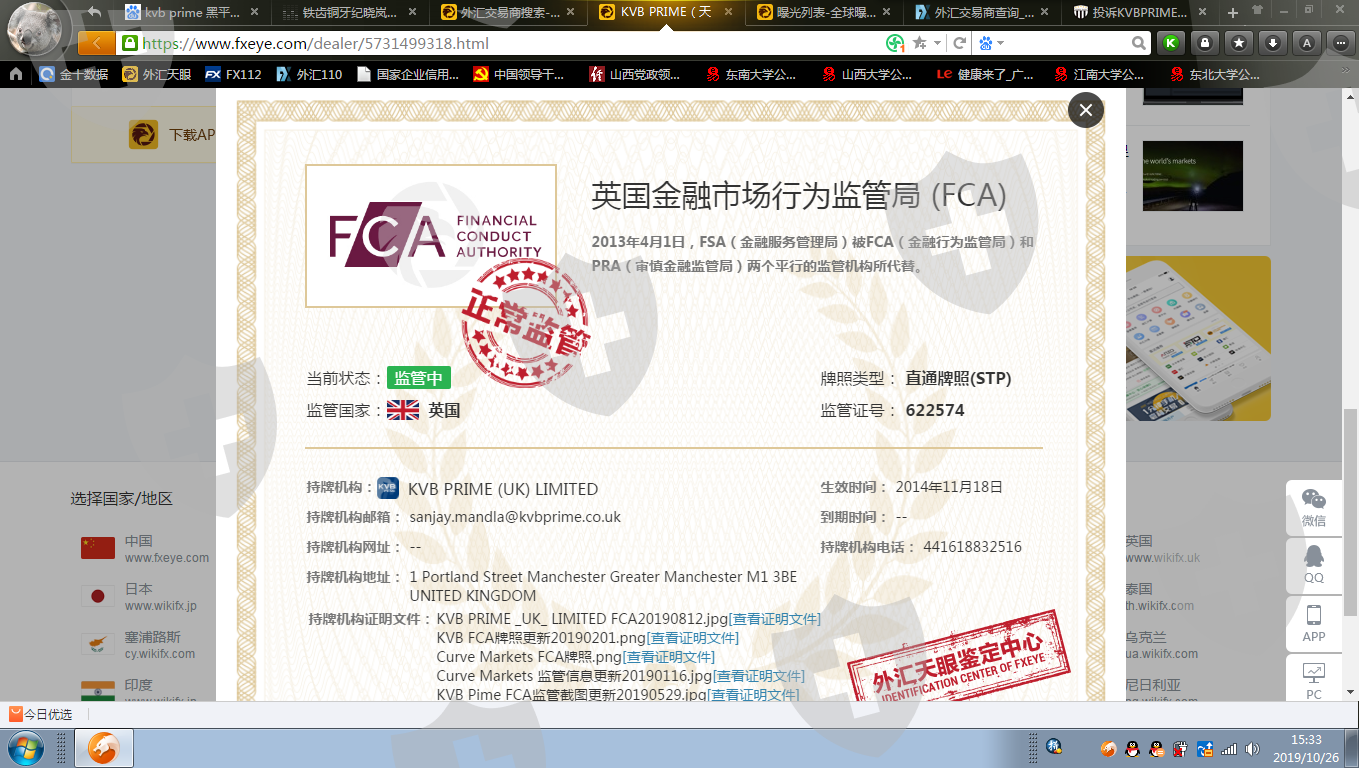Open the Windows Start button

[x=26, y=748]
